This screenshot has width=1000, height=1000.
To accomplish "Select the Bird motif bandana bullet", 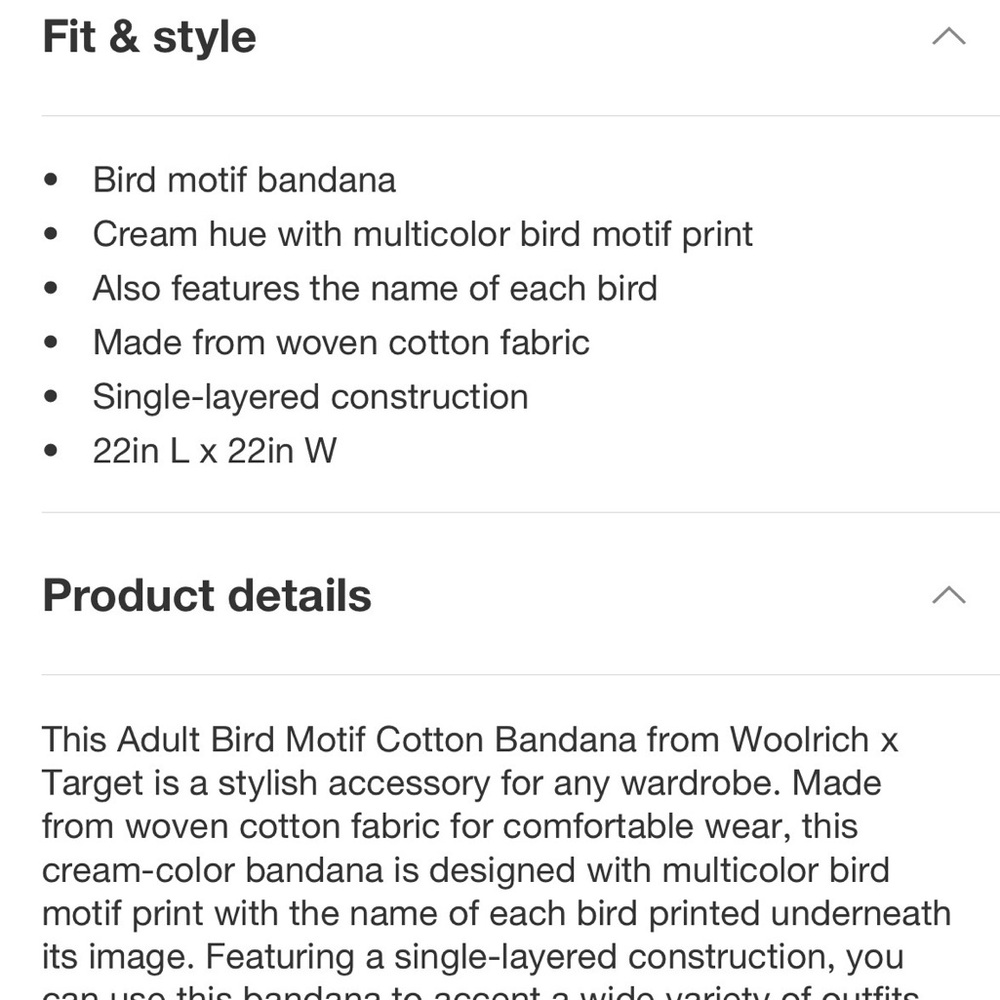I will (x=244, y=180).
